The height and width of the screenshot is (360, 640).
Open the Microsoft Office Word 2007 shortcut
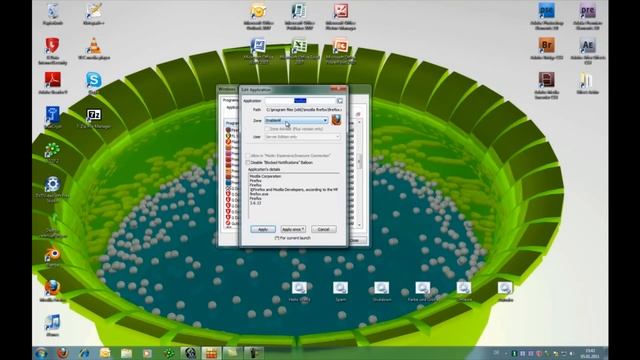(258, 50)
